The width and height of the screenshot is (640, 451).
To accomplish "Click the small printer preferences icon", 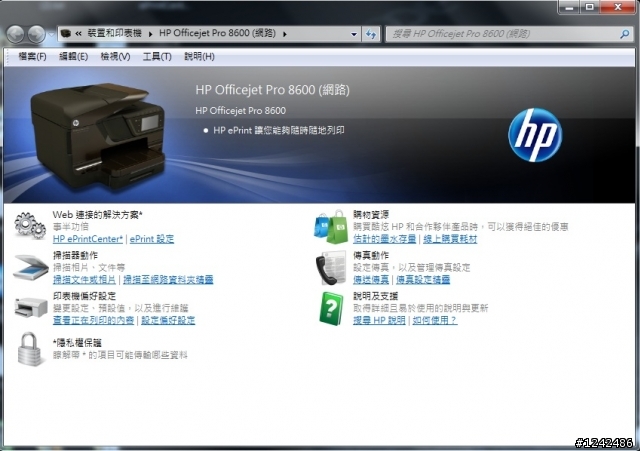I will tap(31, 307).
